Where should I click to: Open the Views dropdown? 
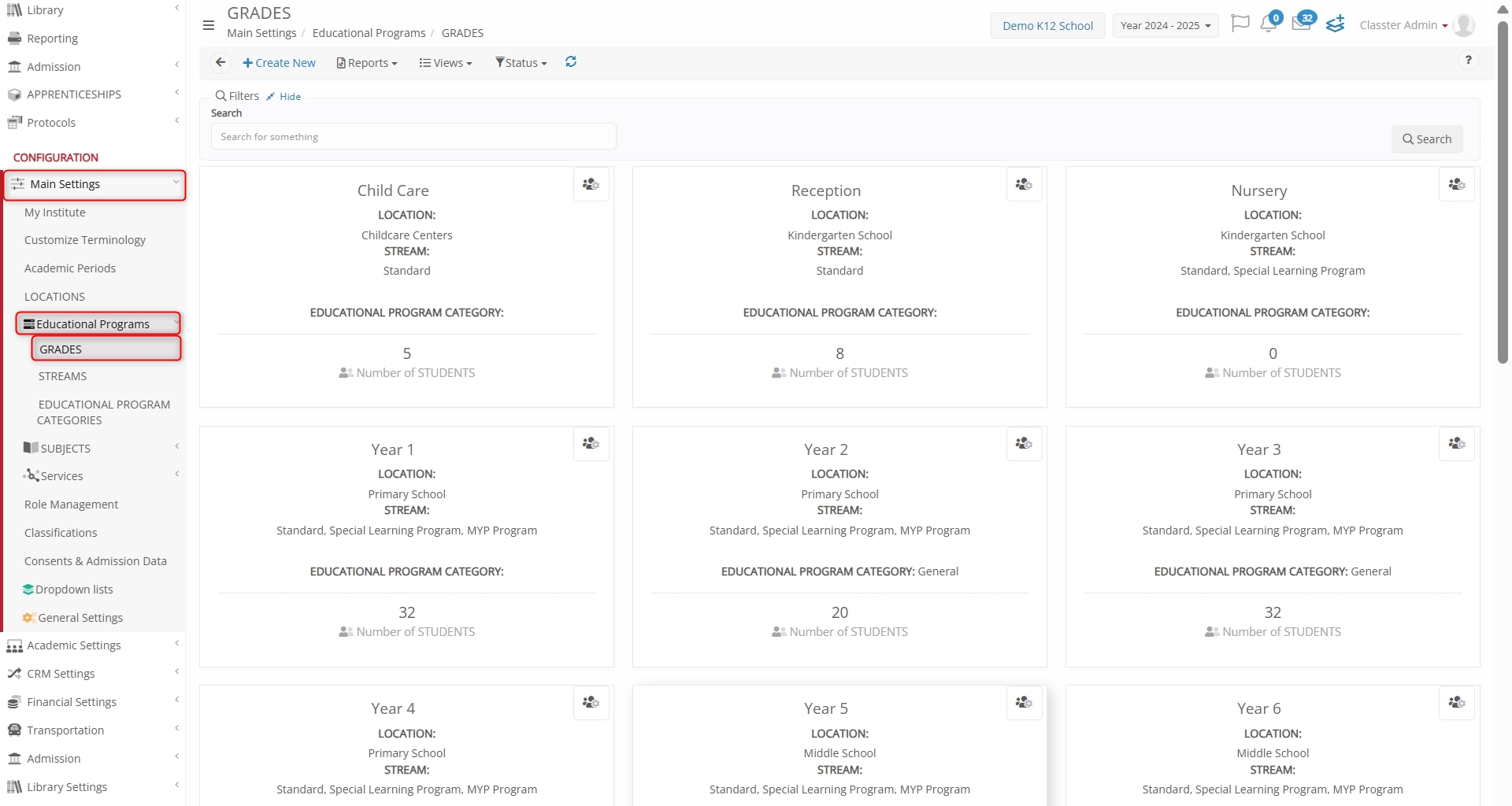[x=446, y=63]
